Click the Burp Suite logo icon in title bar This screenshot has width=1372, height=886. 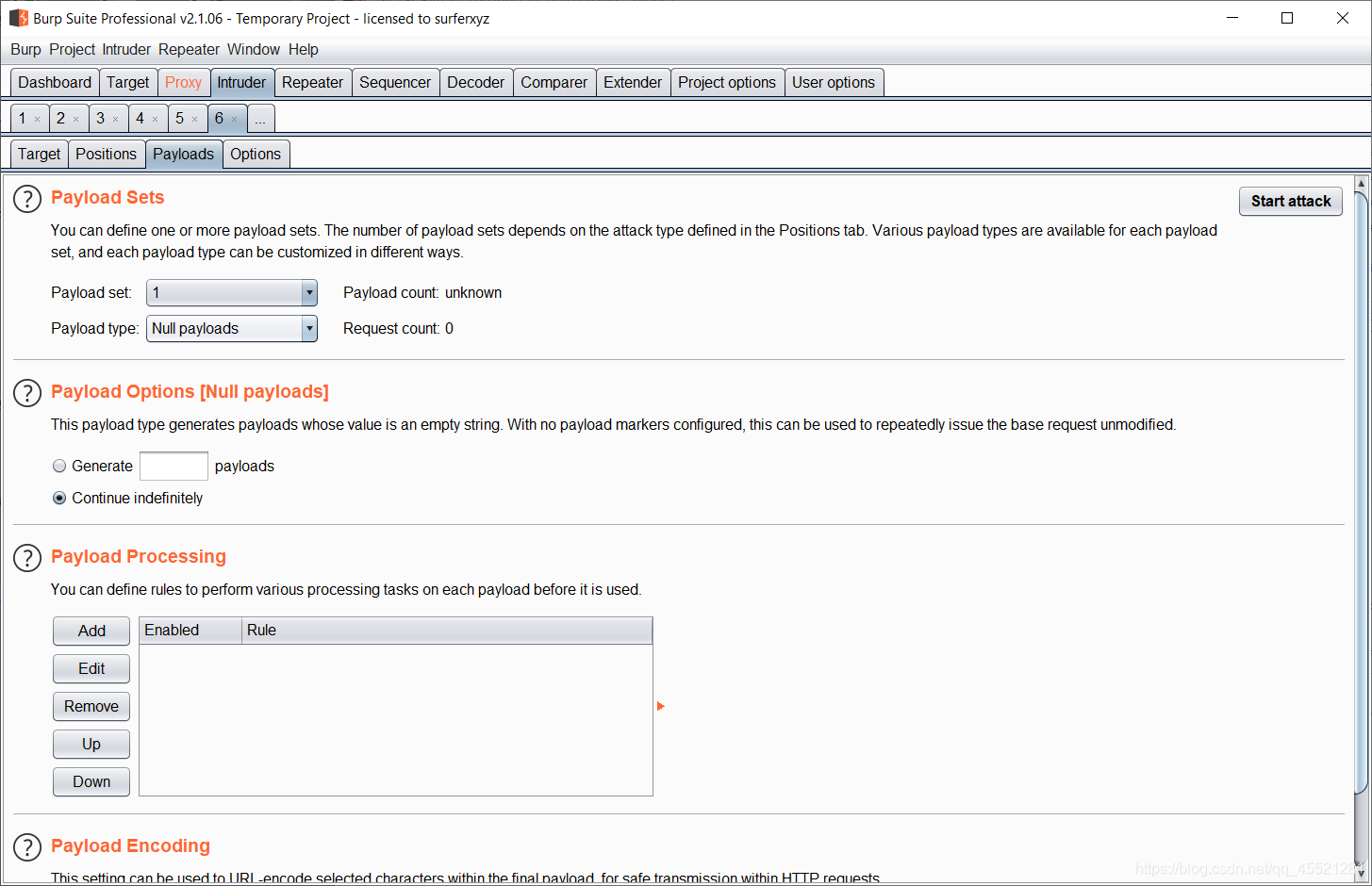19,18
